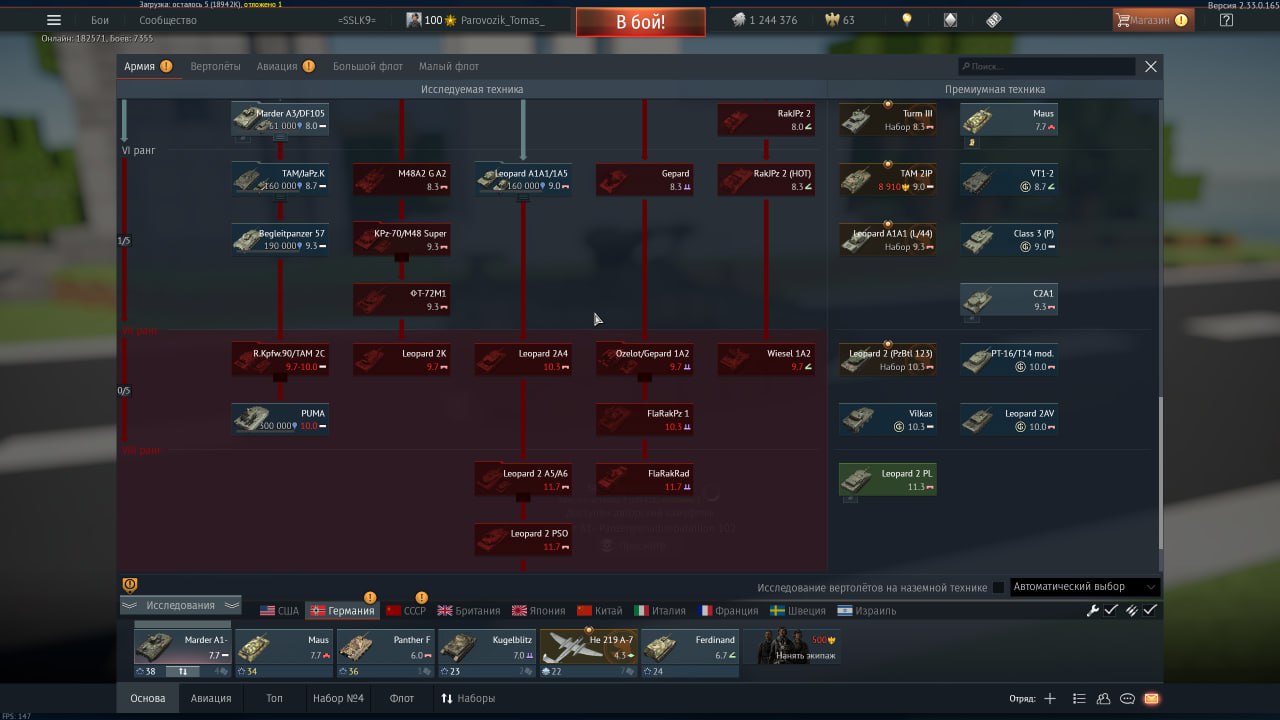The width and height of the screenshot is (1280, 720).
Task: Select the Япония nation tab
Action: click(x=539, y=610)
